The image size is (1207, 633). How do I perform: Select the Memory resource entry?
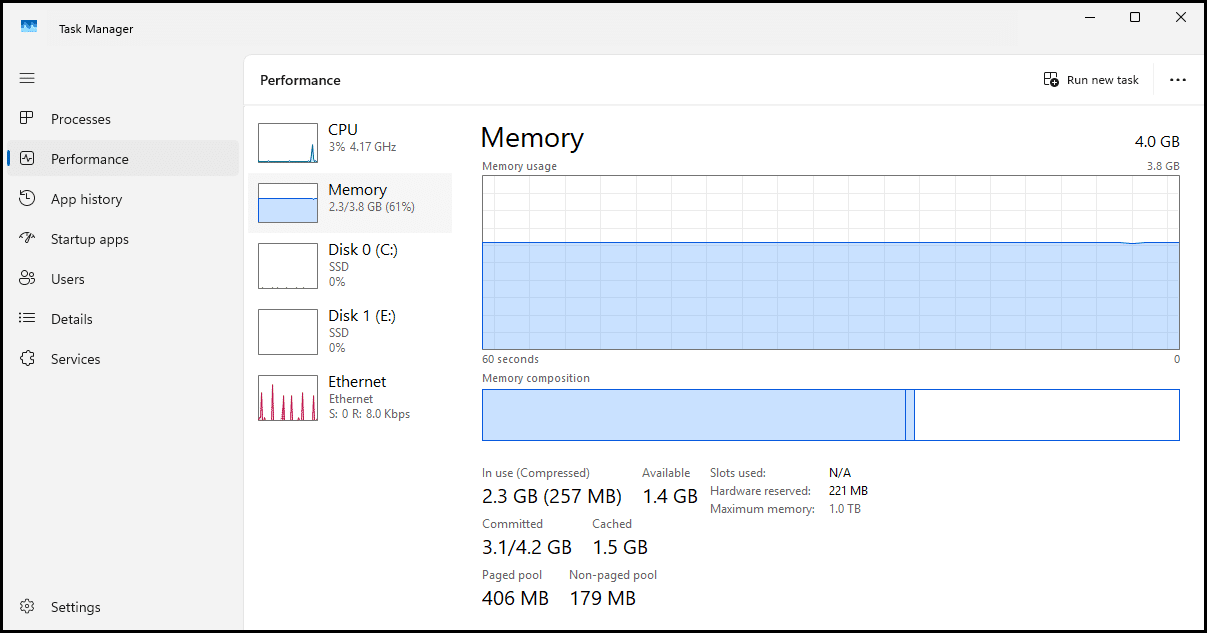point(350,203)
